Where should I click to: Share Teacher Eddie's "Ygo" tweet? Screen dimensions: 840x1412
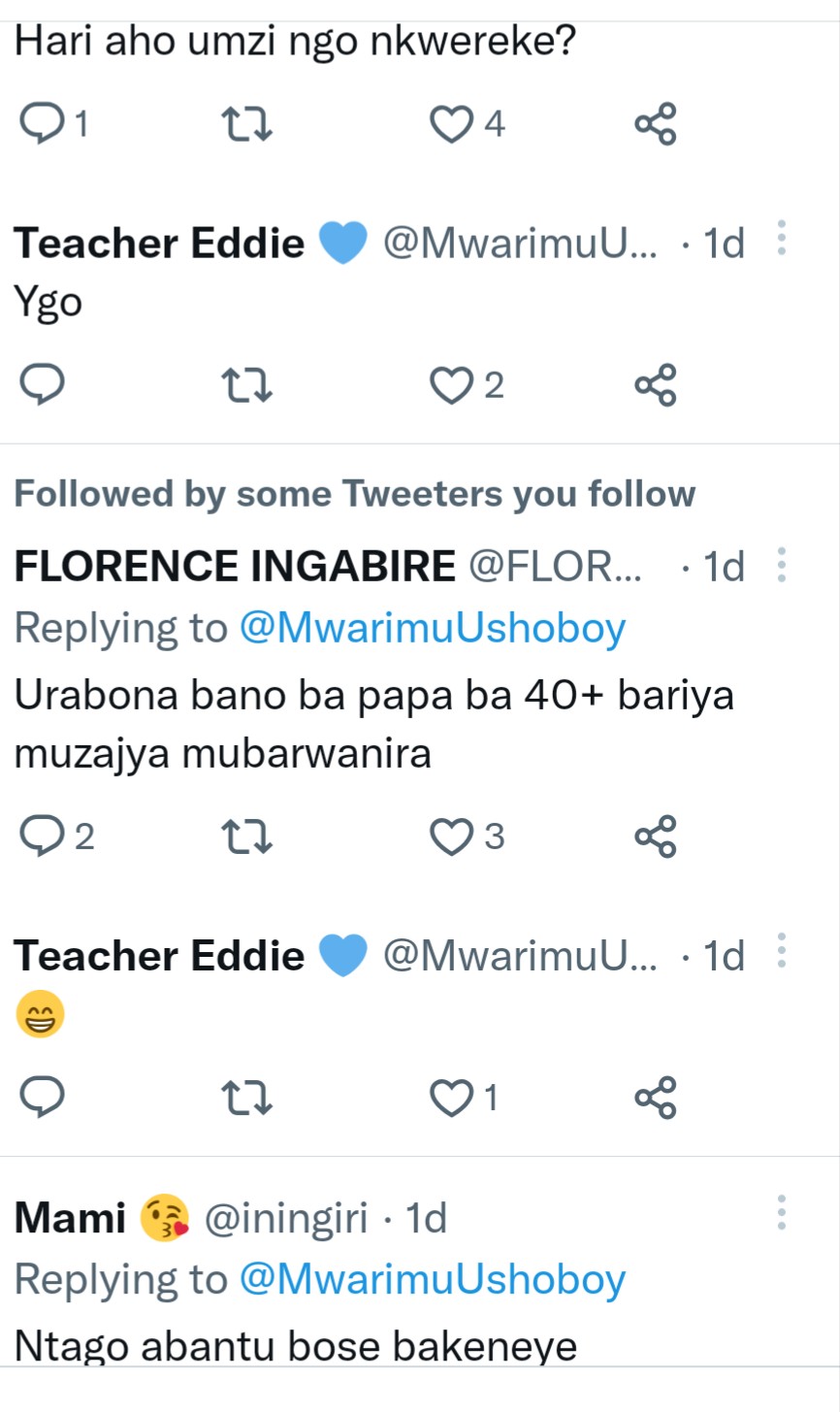click(656, 385)
